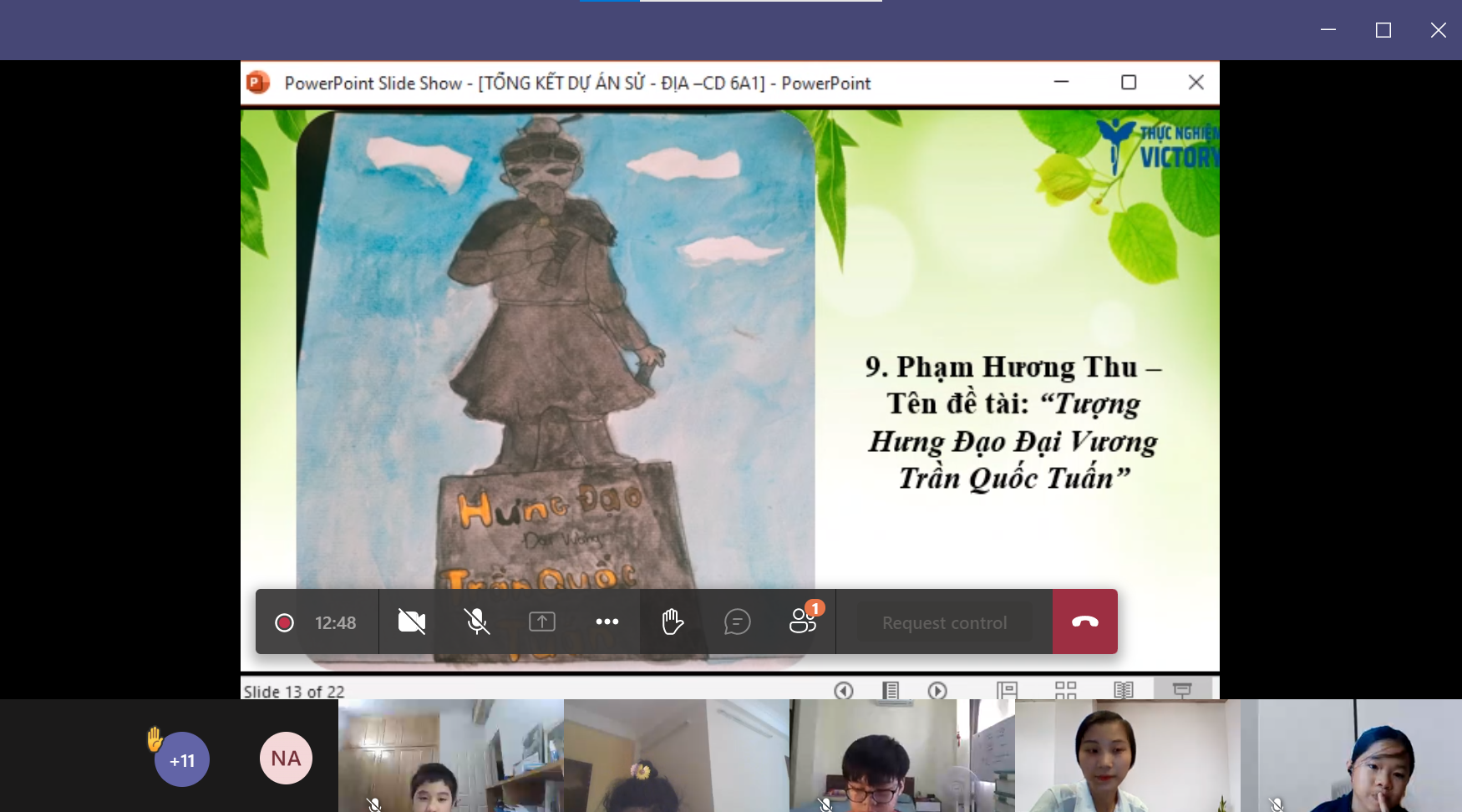Image resolution: width=1462 pixels, height=812 pixels.
Task: Switch to Normal view in status bar
Action: click(1007, 690)
